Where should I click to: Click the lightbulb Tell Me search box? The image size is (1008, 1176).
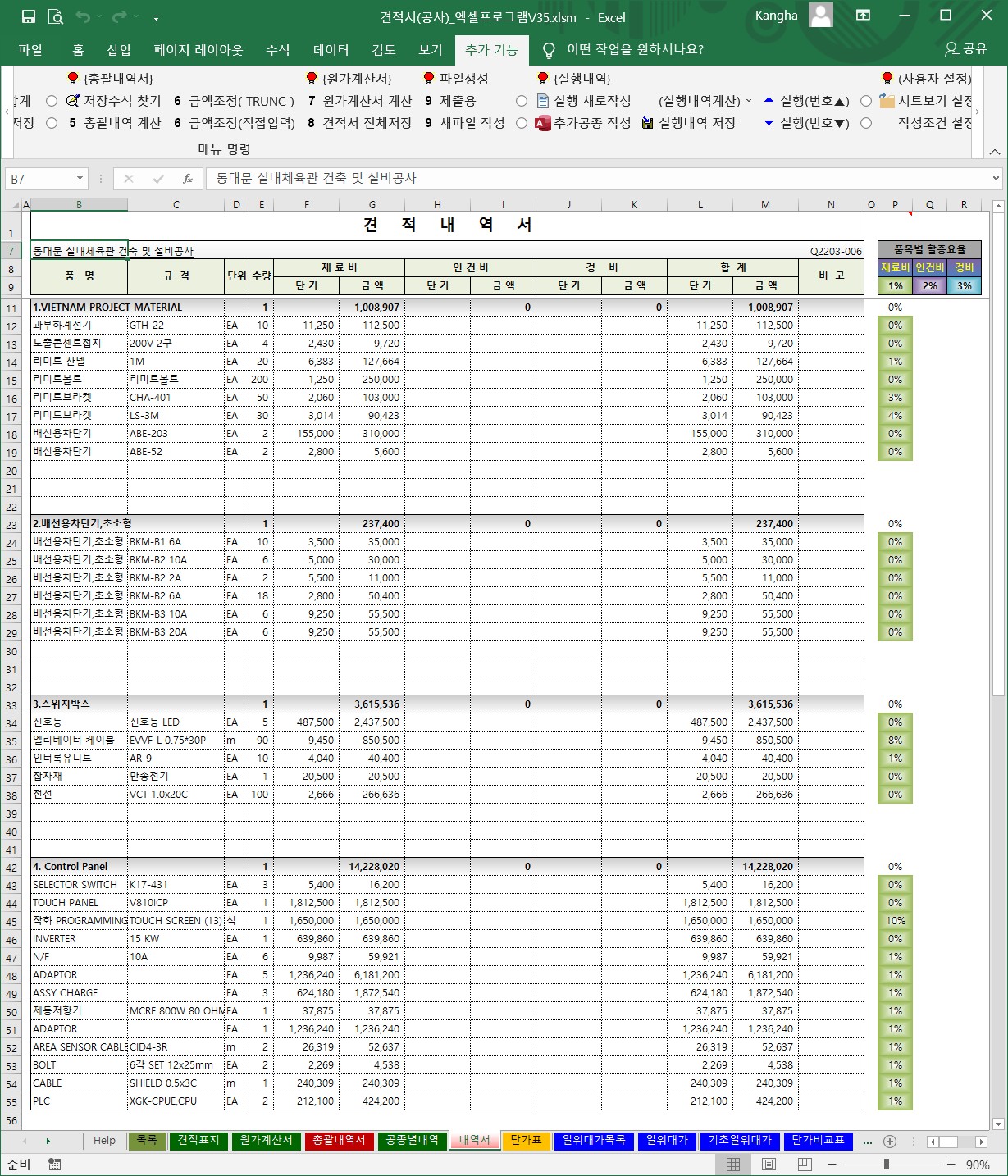[x=624, y=49]
